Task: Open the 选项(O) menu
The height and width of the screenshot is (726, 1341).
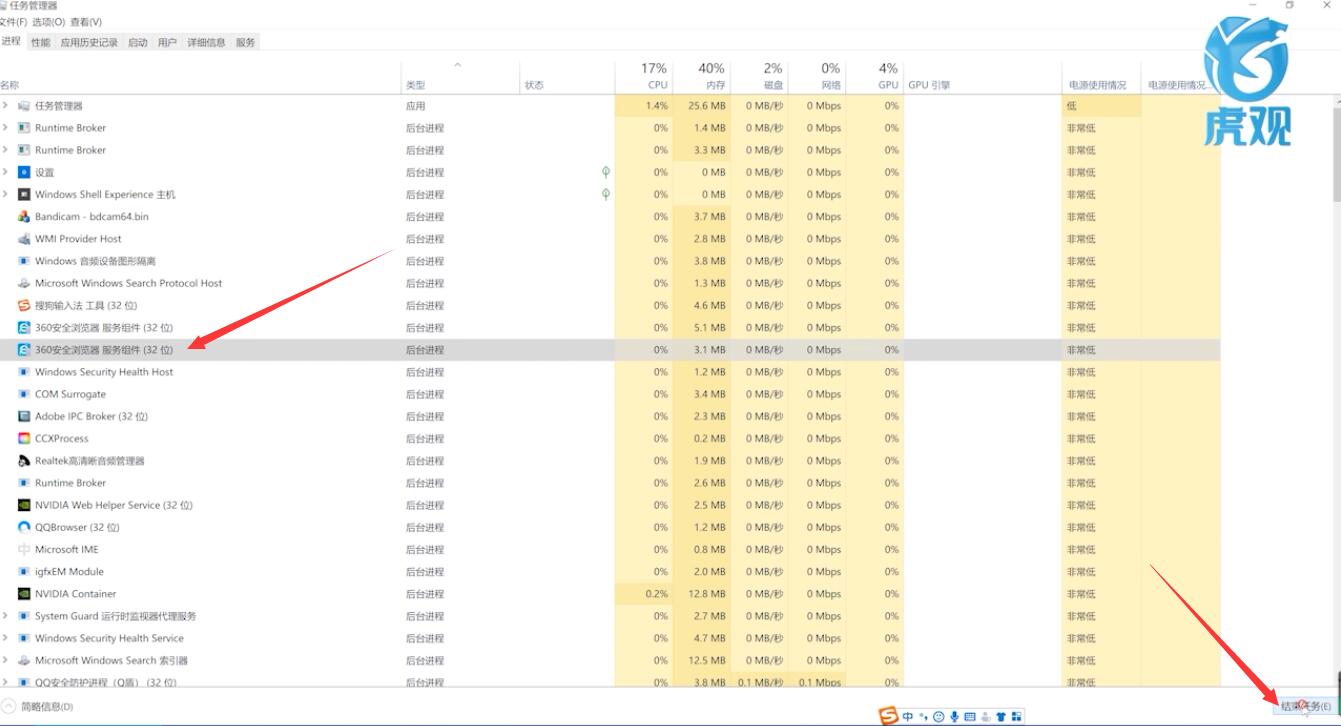Action: click(48, 21)
